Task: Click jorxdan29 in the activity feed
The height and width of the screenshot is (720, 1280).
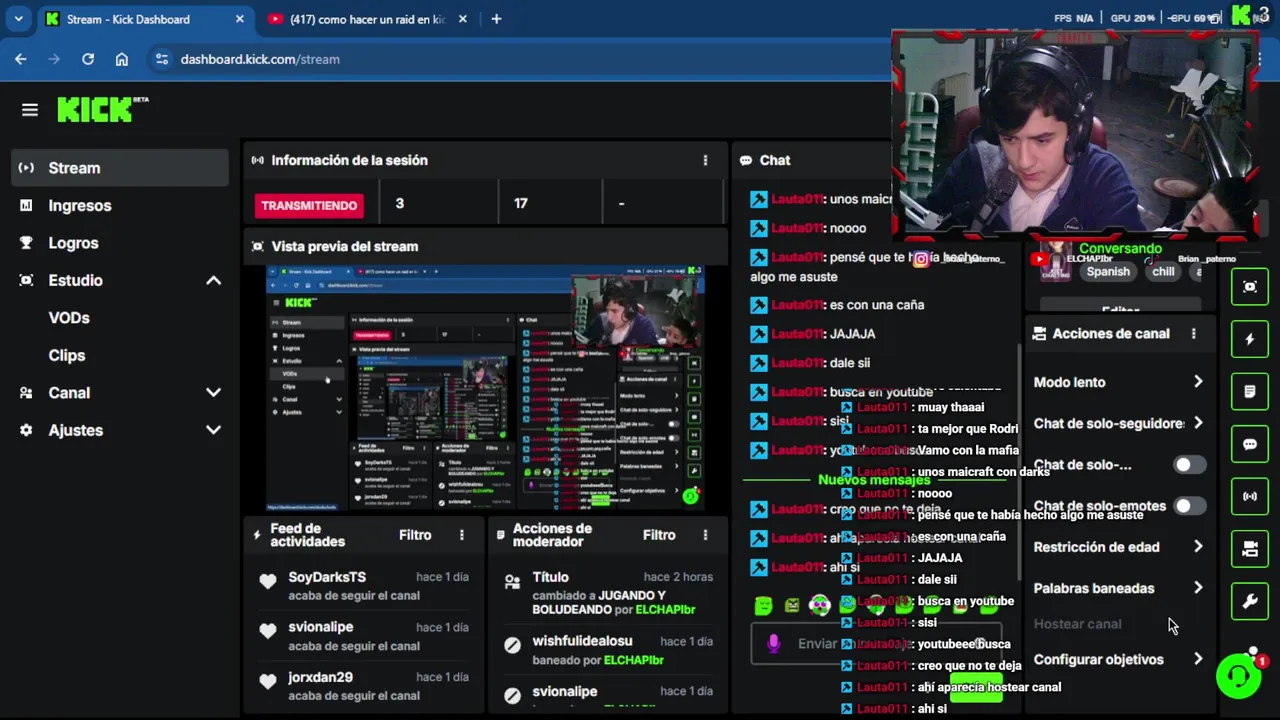Action: tap(320, 677)
